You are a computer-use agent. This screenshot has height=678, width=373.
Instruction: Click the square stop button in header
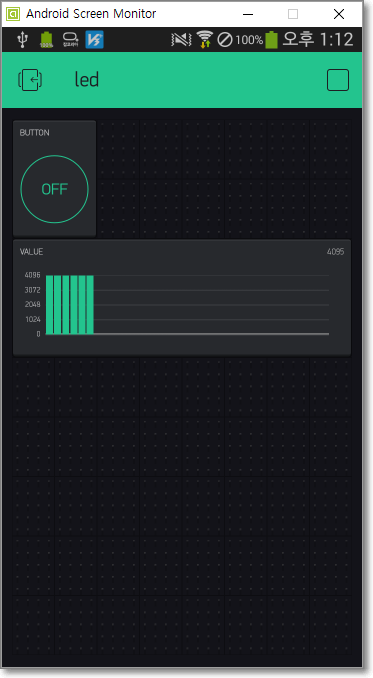[338, 80]
